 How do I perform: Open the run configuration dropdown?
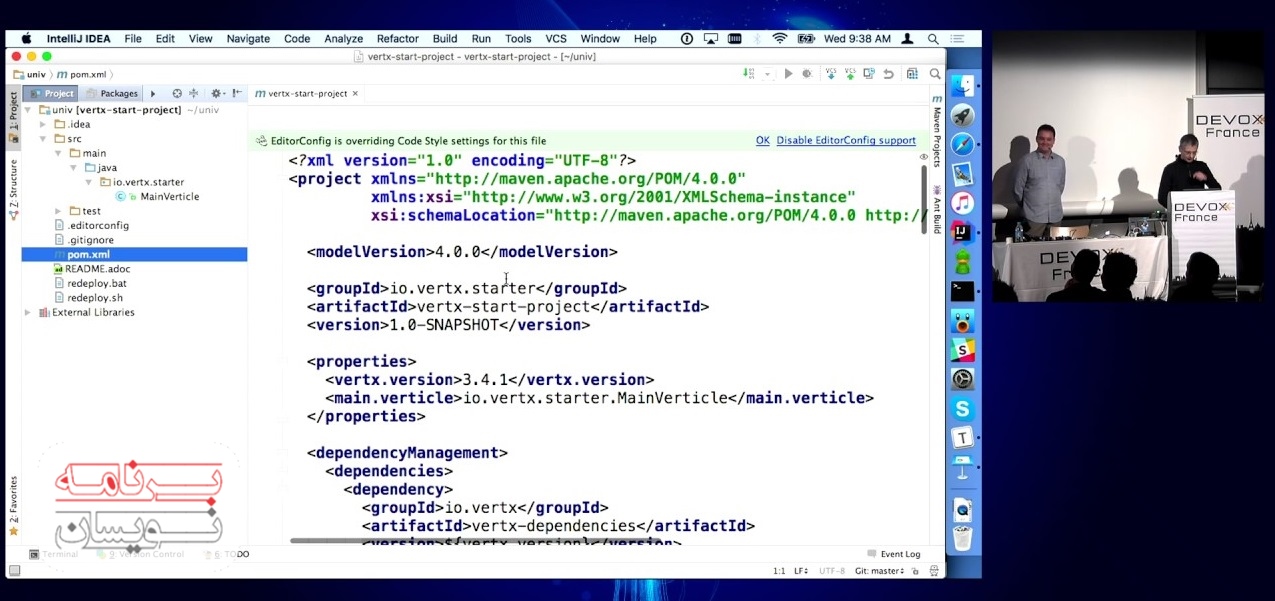(x=768, y=74)
